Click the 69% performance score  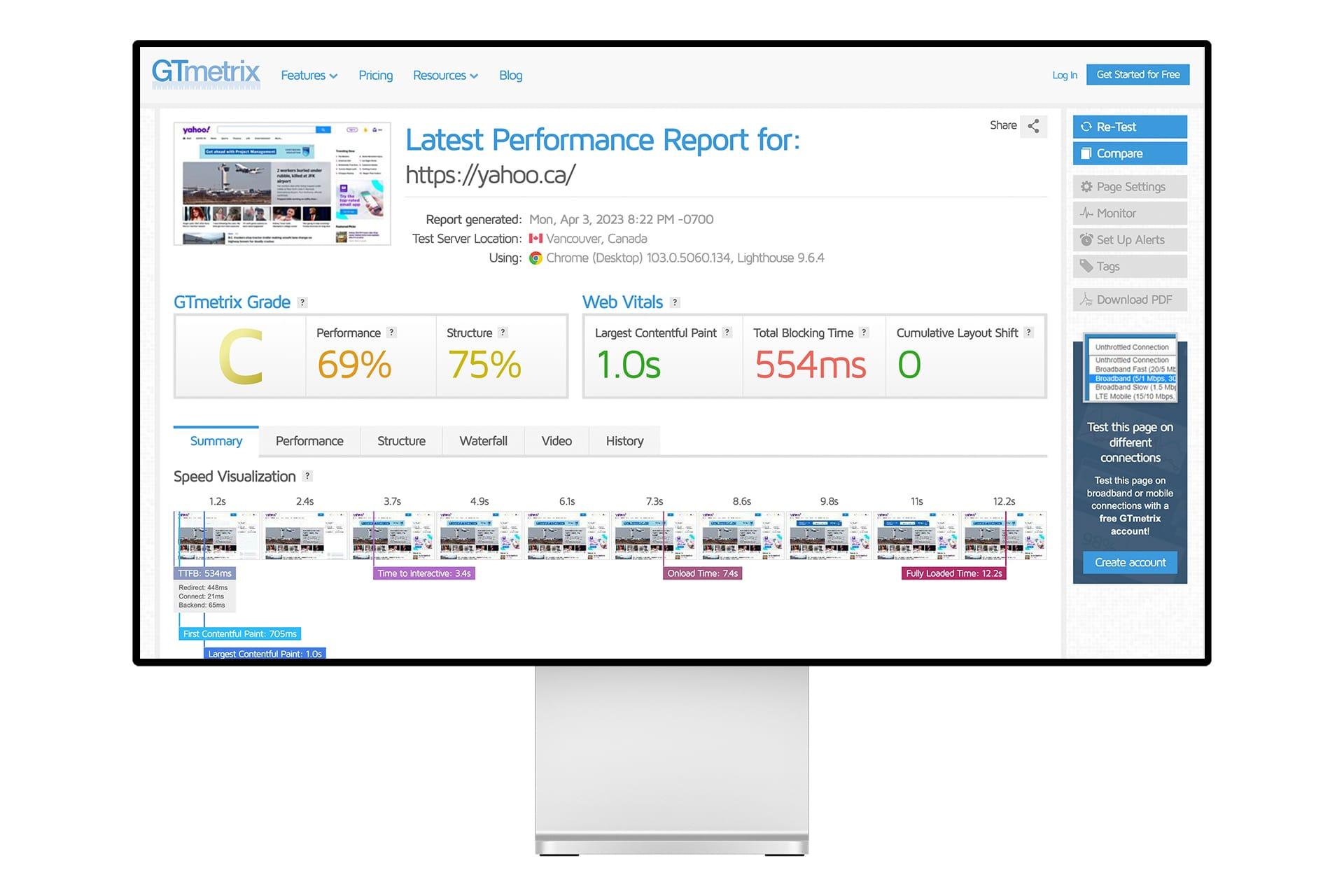354,365
